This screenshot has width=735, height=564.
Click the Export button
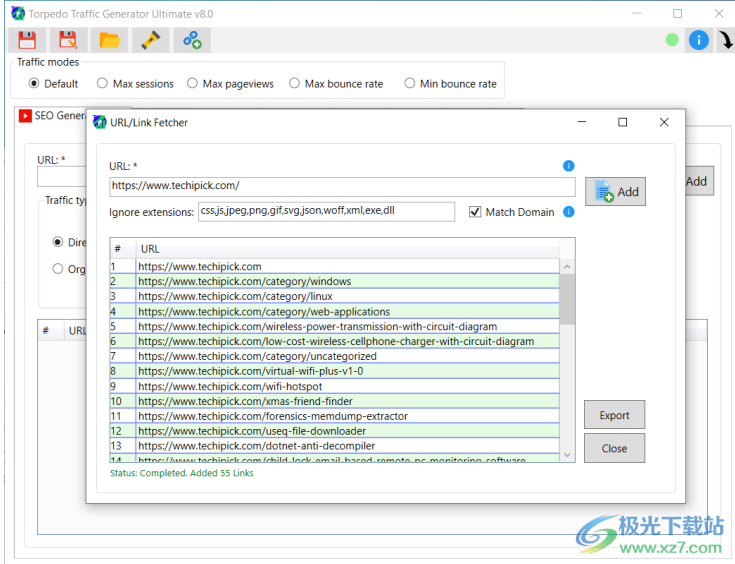click(x=614, y=415)
